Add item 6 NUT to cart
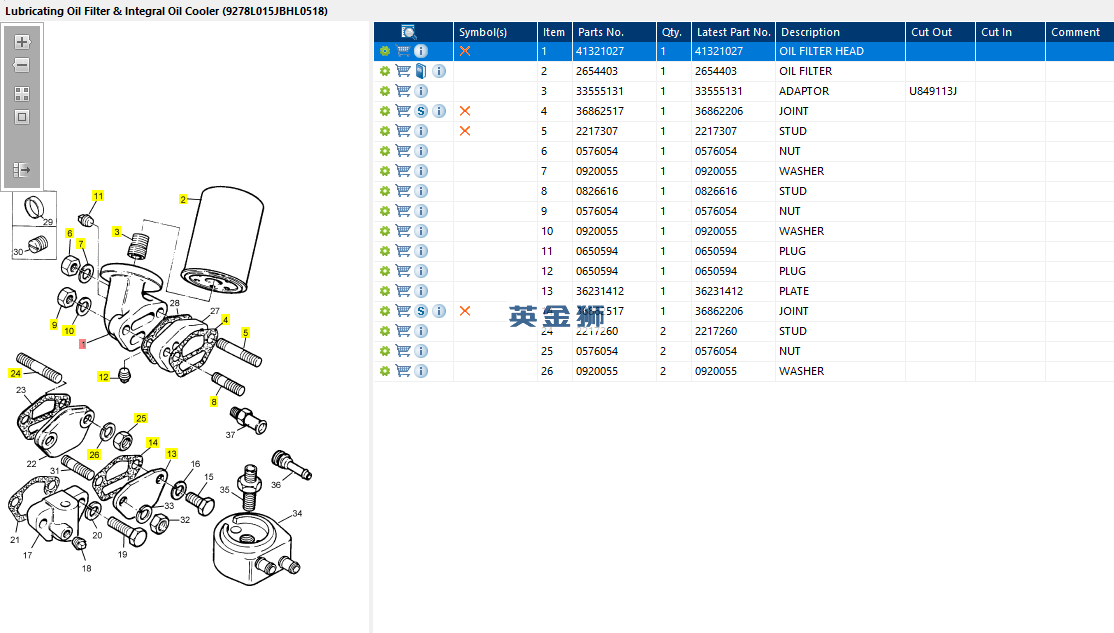This screenshot has width=1114, height=633. [403, 151]
